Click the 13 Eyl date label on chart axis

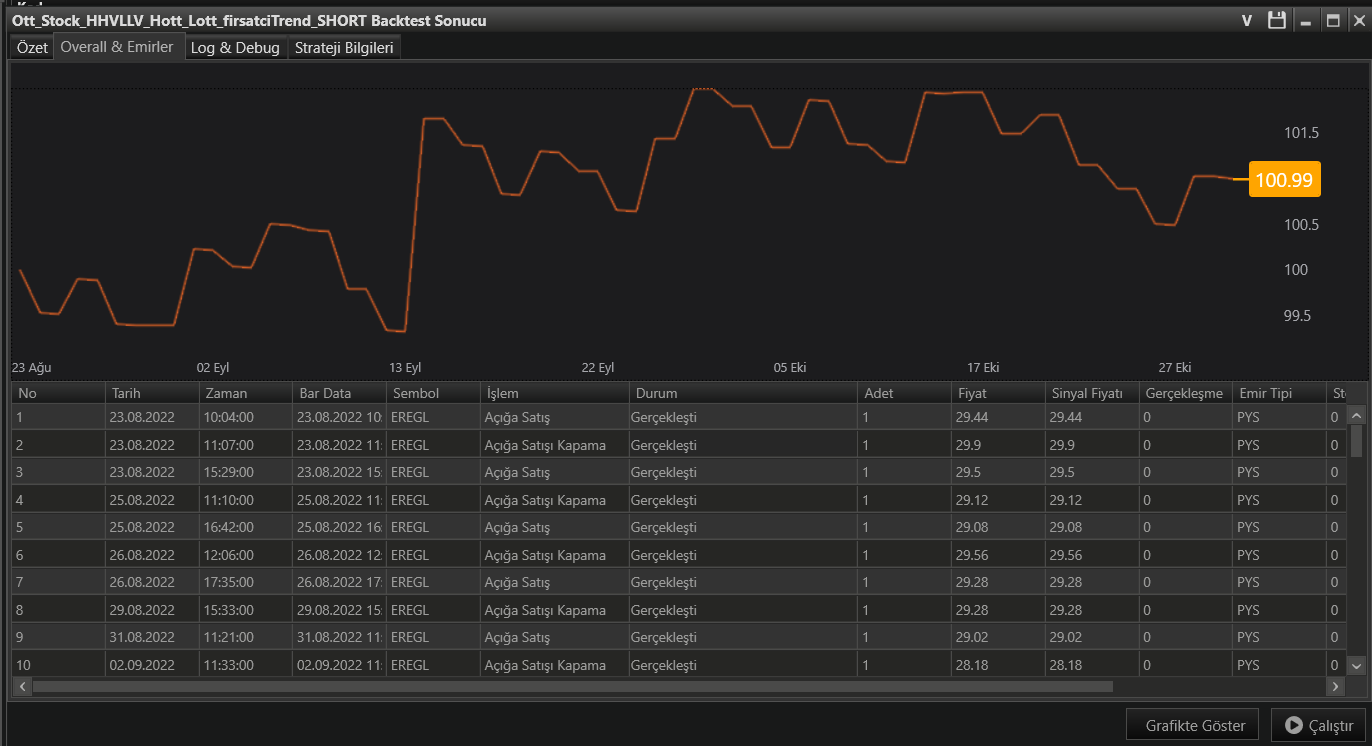pos(405,367)
